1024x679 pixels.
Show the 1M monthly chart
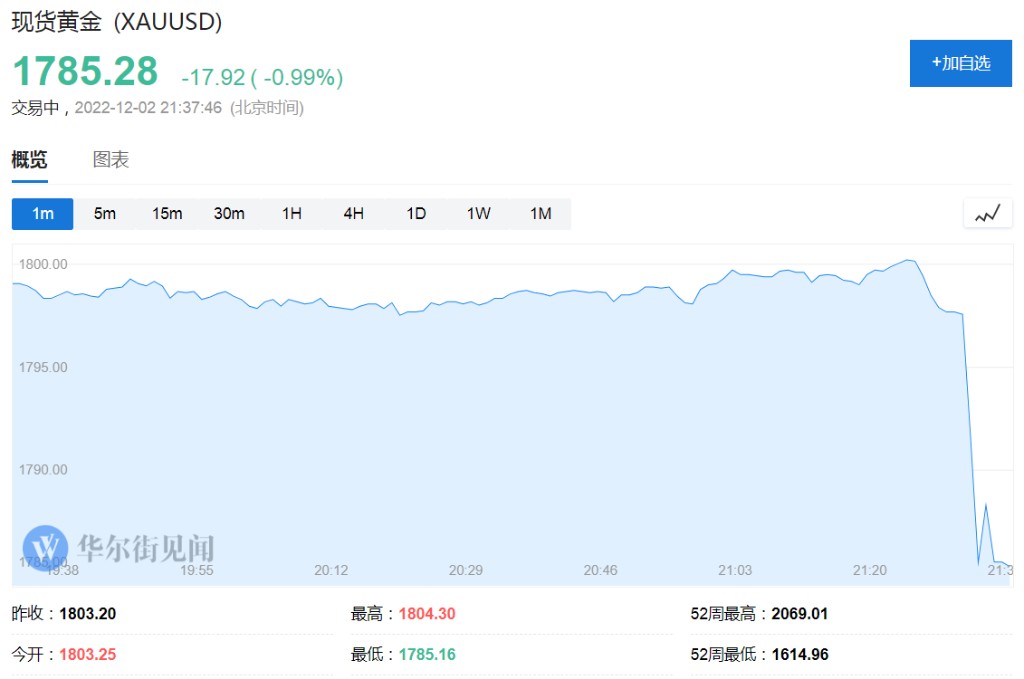coord(540,214)
